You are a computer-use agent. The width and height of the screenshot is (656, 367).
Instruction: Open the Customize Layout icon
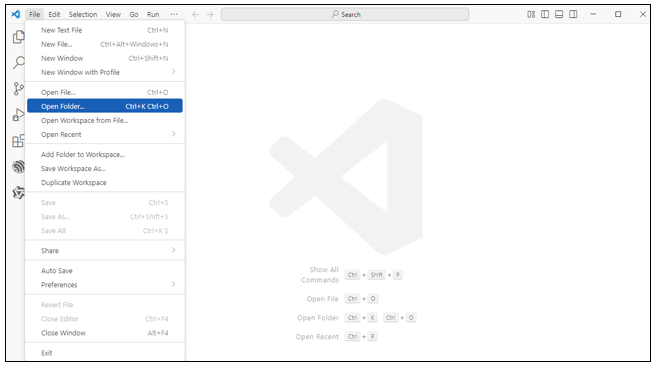click(531, 14)
